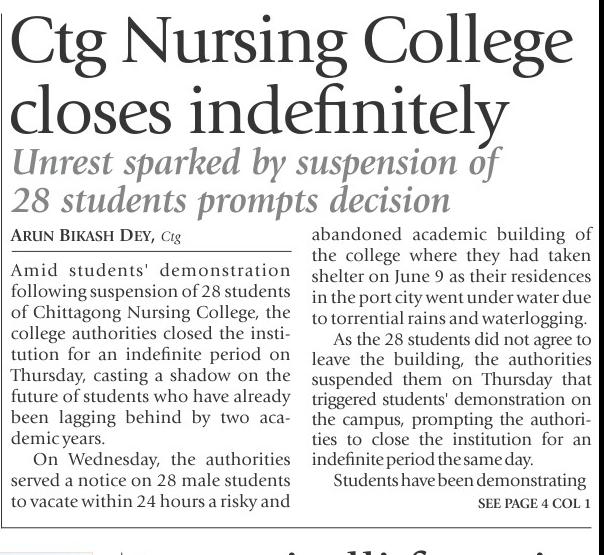Screen dimensions: 604x555
Task: Click the line beginning "abandoned academic building"
Action: pos(452,236)
